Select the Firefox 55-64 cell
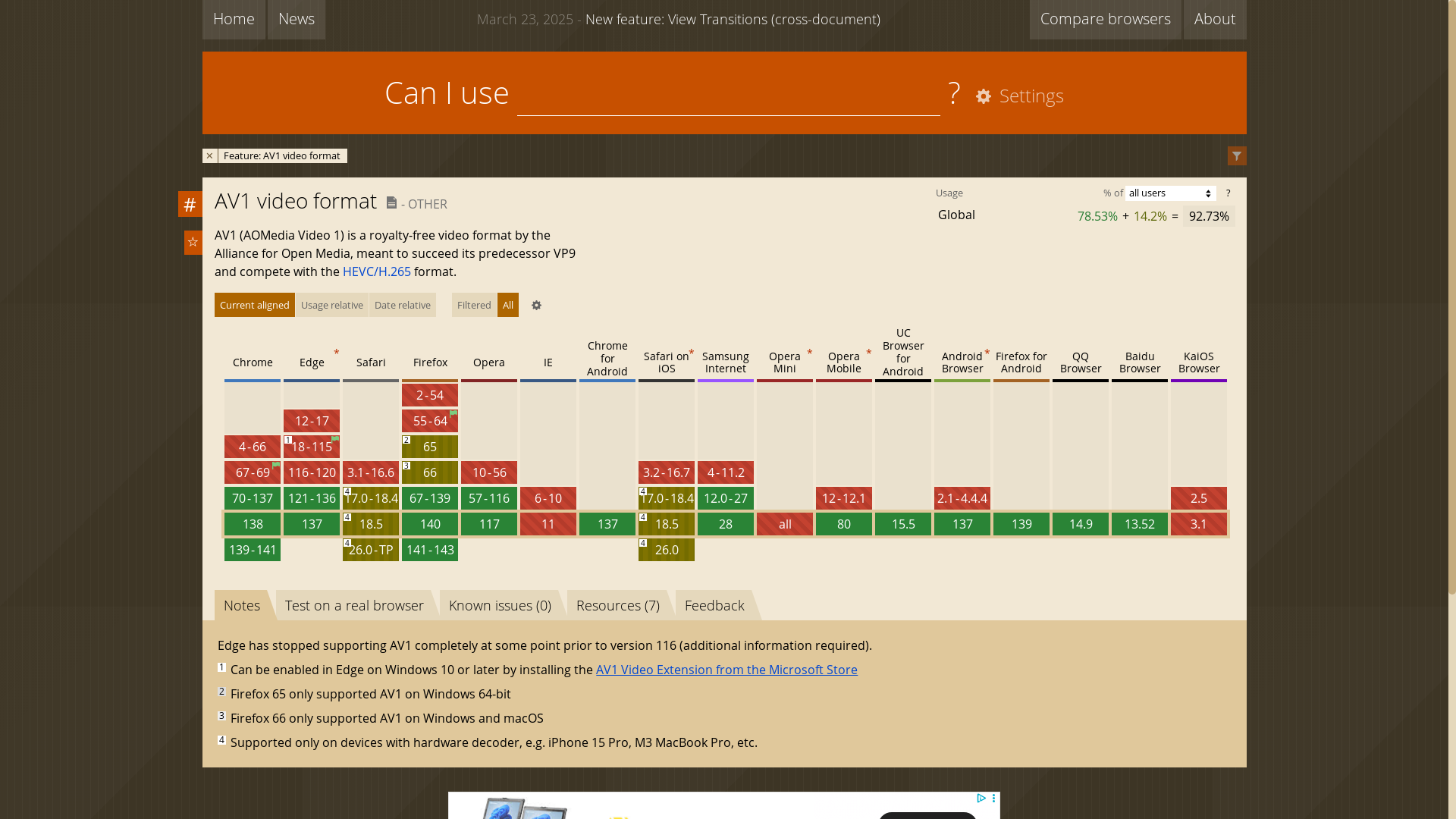This screenshot has width=1456, height=819. coord(430,421)
